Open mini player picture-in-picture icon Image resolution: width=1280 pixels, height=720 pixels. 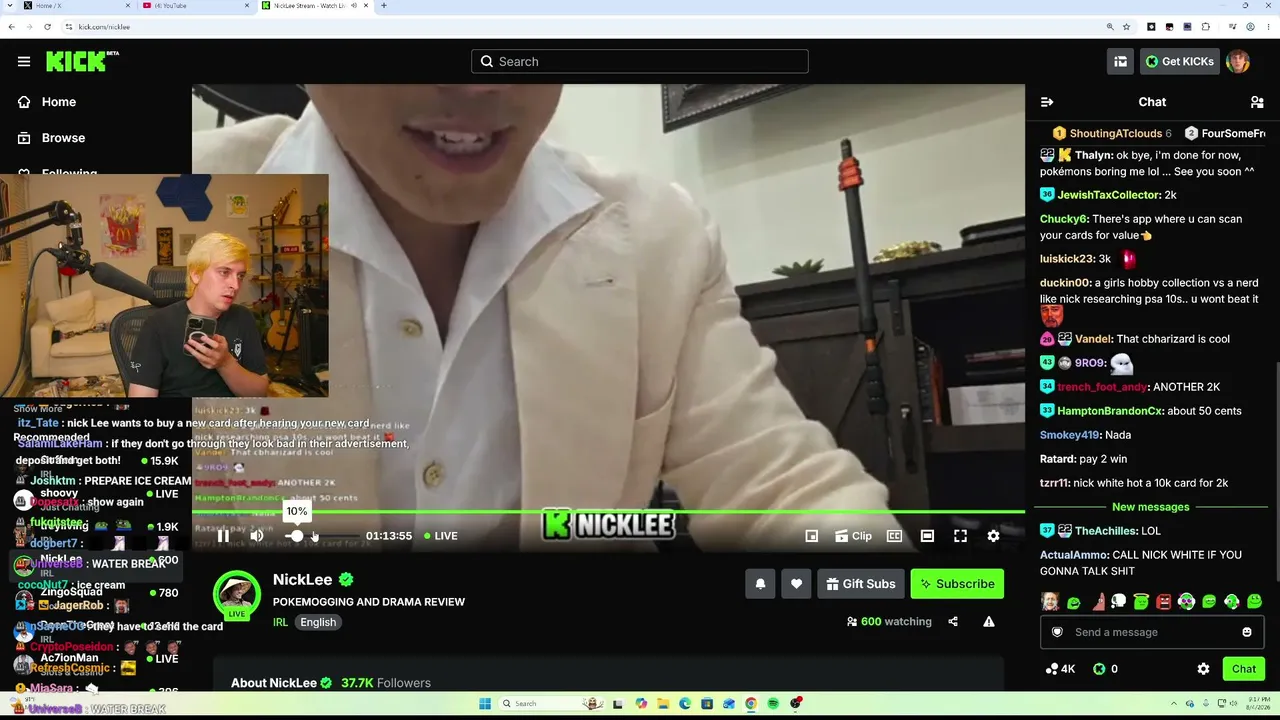(x=812, y=536)
